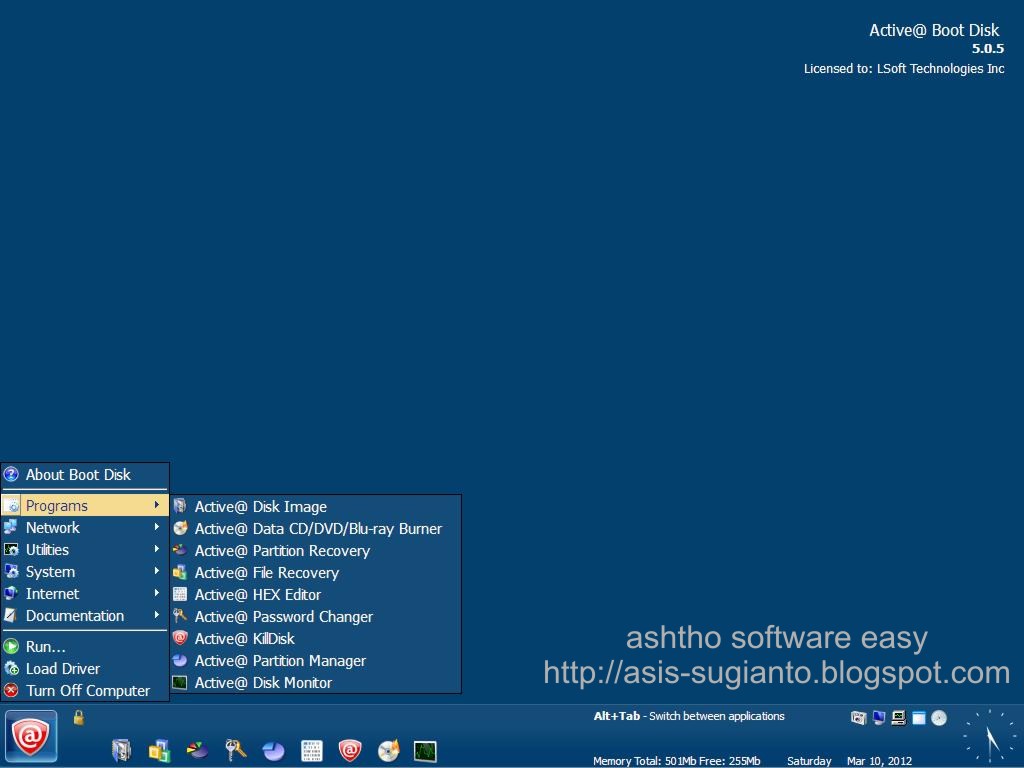Open Active@ Disk Monitor from submenu
Viewport: 1024px width, 768px height.
[x=316, y=682]
